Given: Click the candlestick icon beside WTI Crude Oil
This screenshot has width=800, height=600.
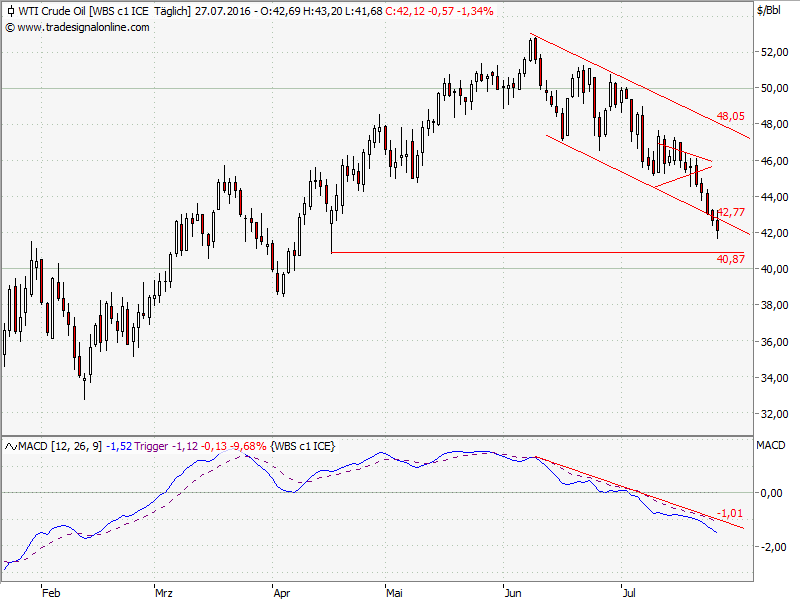Looking at the screenshot, I should pyautogui.click(x=9, y=11).
